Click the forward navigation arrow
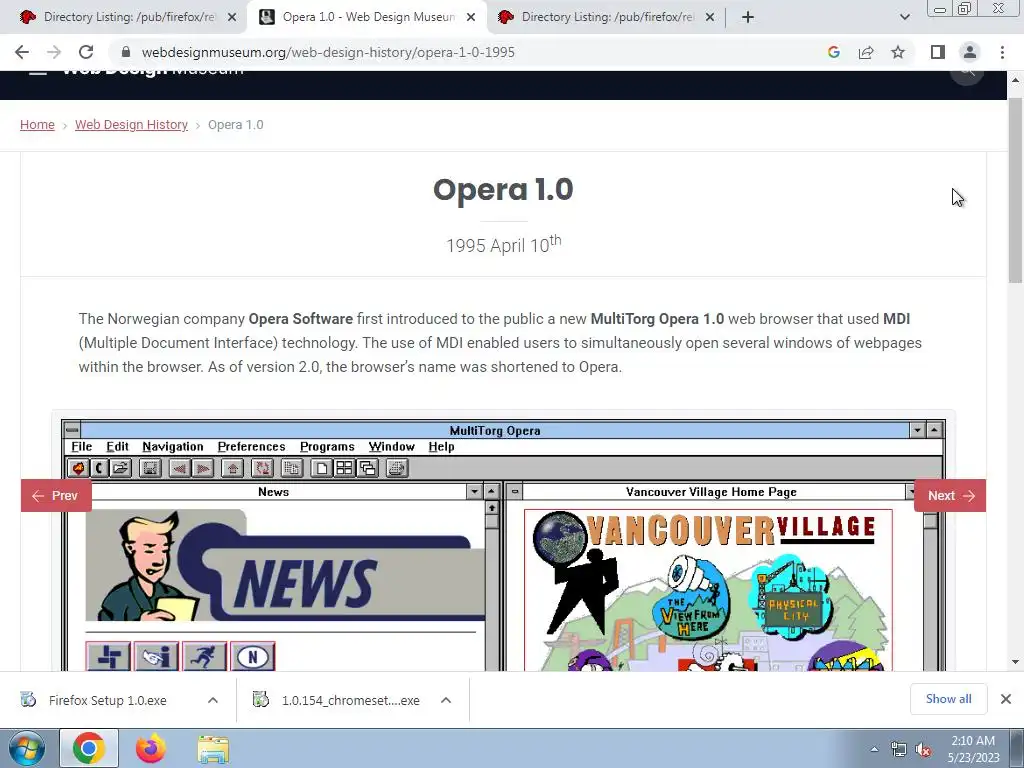1024x768 pixels. coord(54,52)
